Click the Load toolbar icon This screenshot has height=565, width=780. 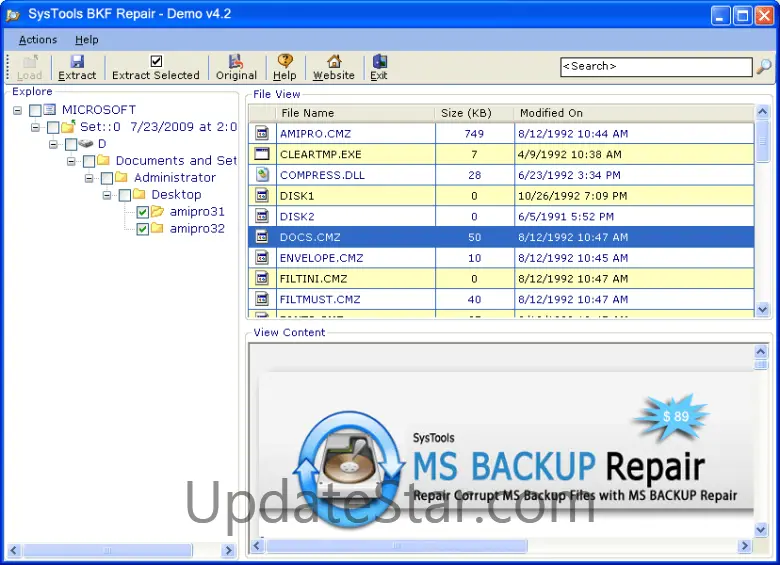[30, 61]
